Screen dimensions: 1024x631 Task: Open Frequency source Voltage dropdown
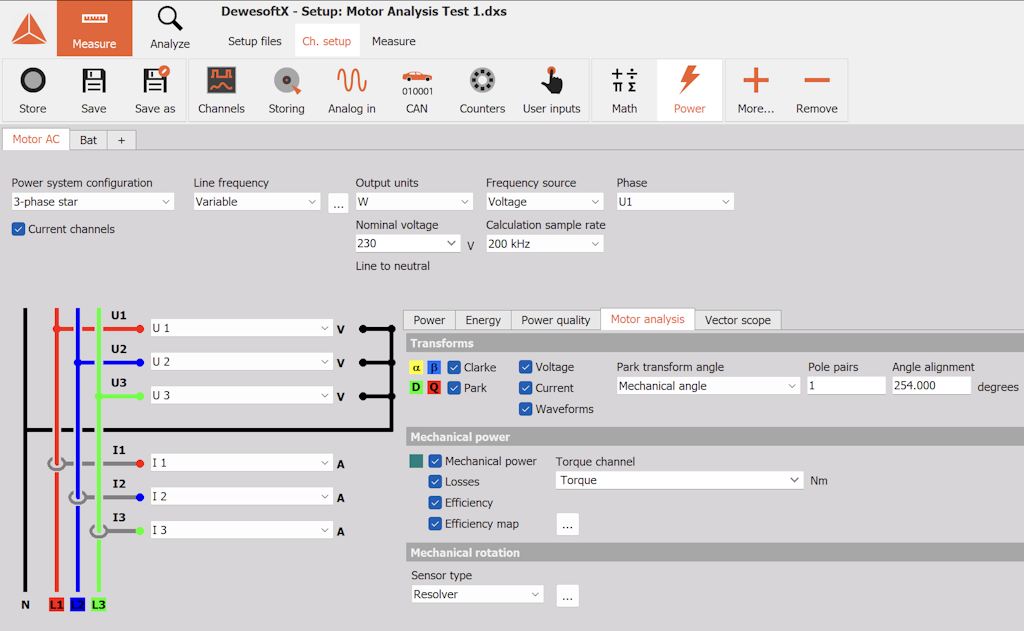[x=544, y=202]
